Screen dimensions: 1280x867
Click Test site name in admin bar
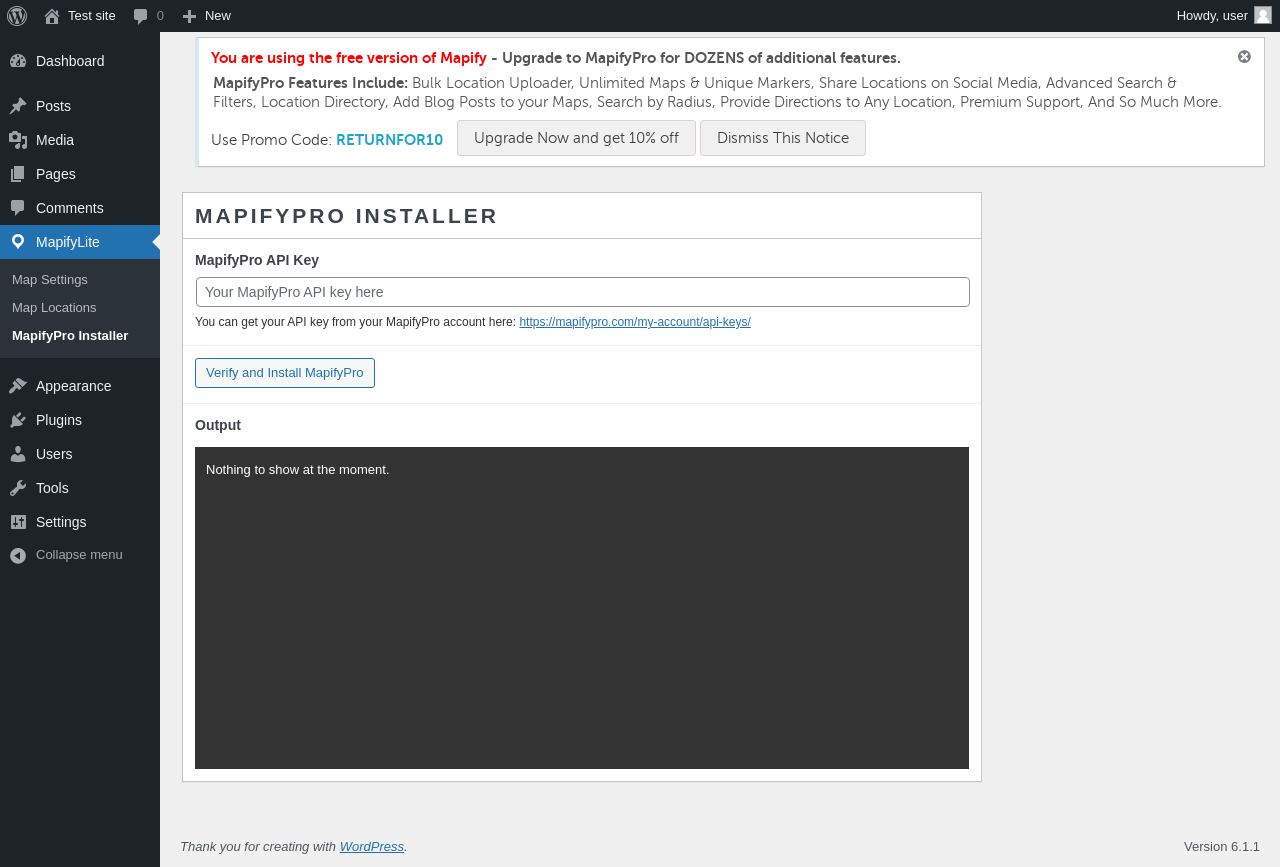click(x=92, y=16)
